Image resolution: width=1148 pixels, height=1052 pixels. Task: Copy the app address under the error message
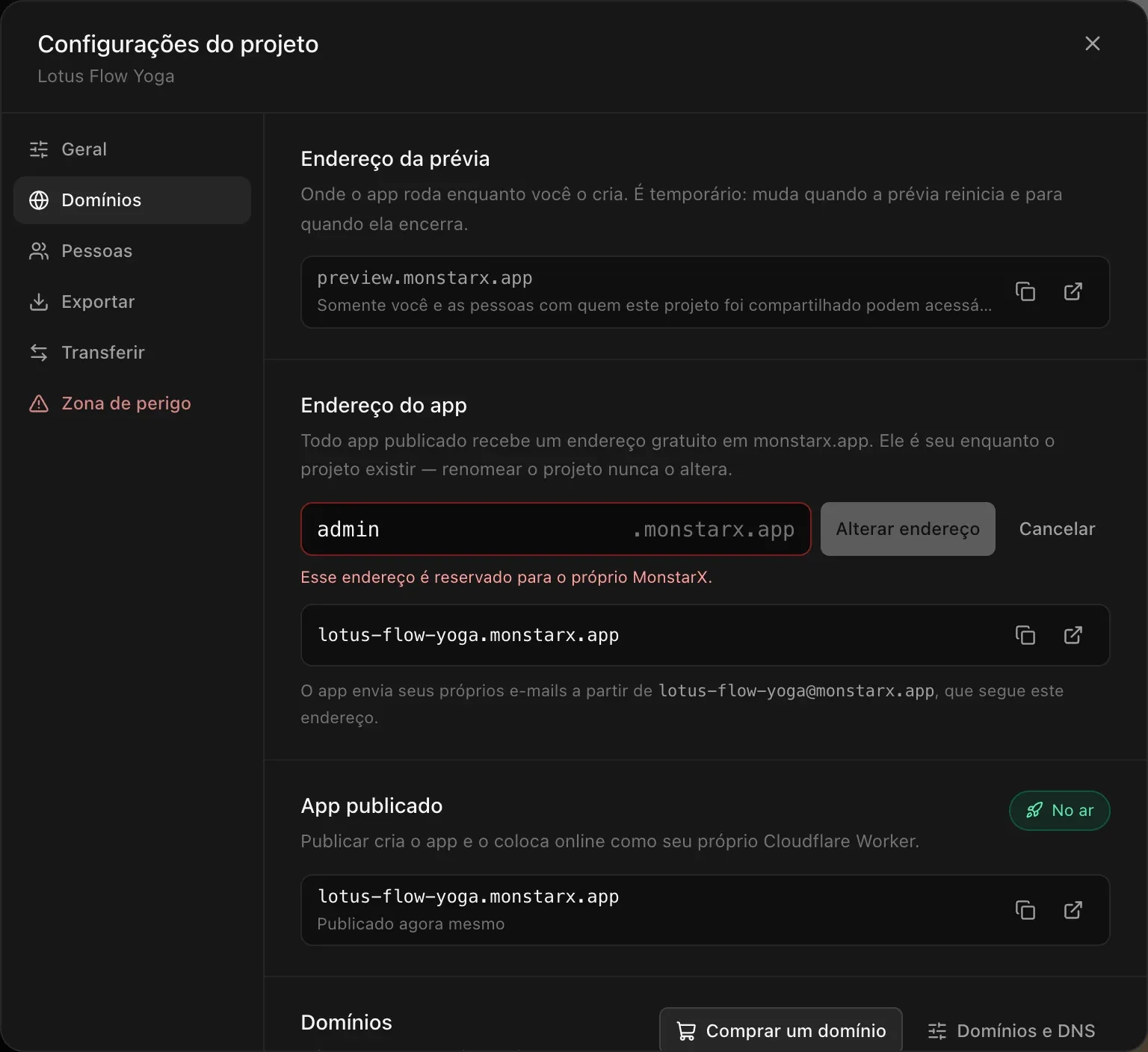[x=1025, y=635]
